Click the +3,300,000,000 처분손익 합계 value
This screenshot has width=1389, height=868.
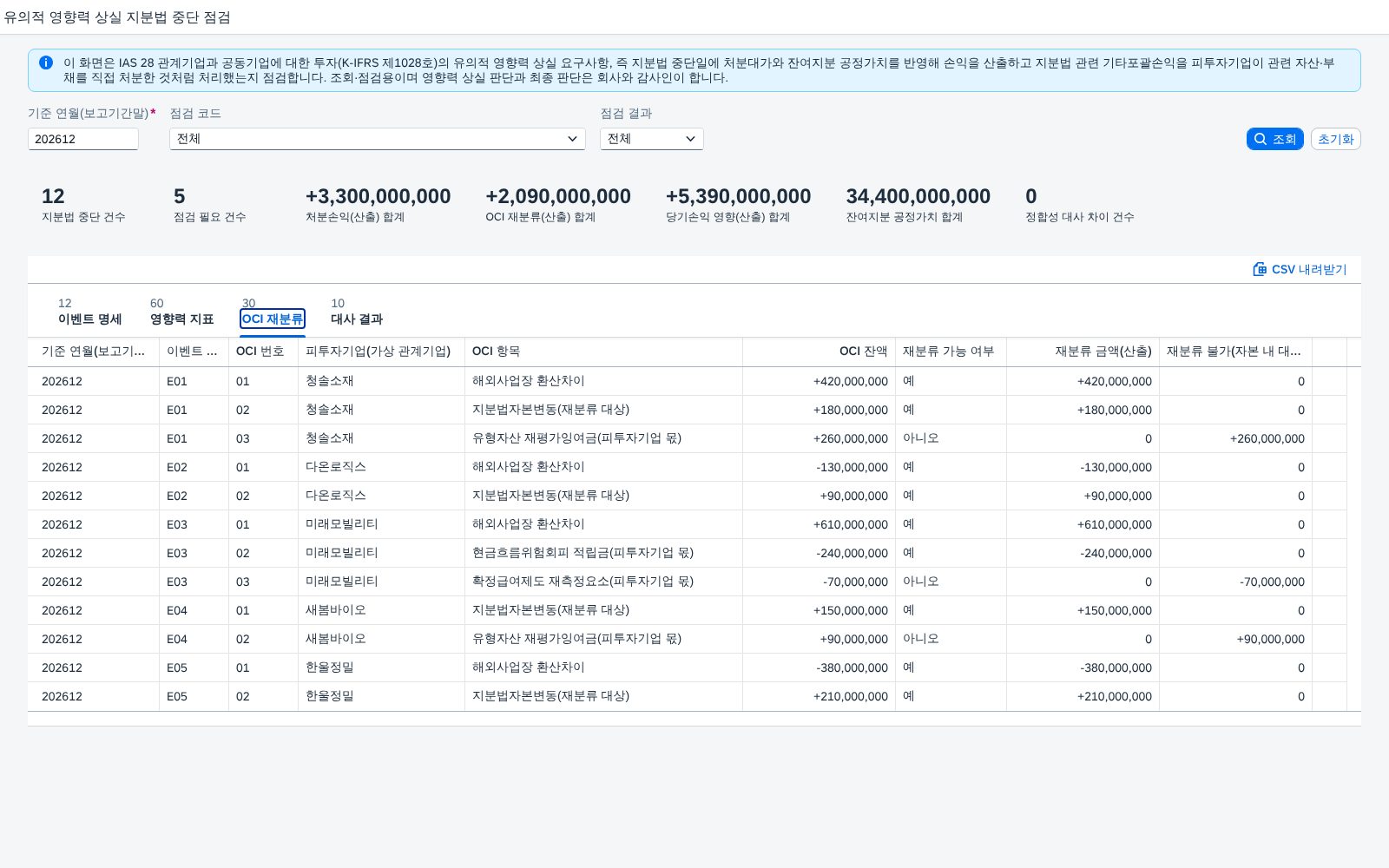[x=379, y=196]
